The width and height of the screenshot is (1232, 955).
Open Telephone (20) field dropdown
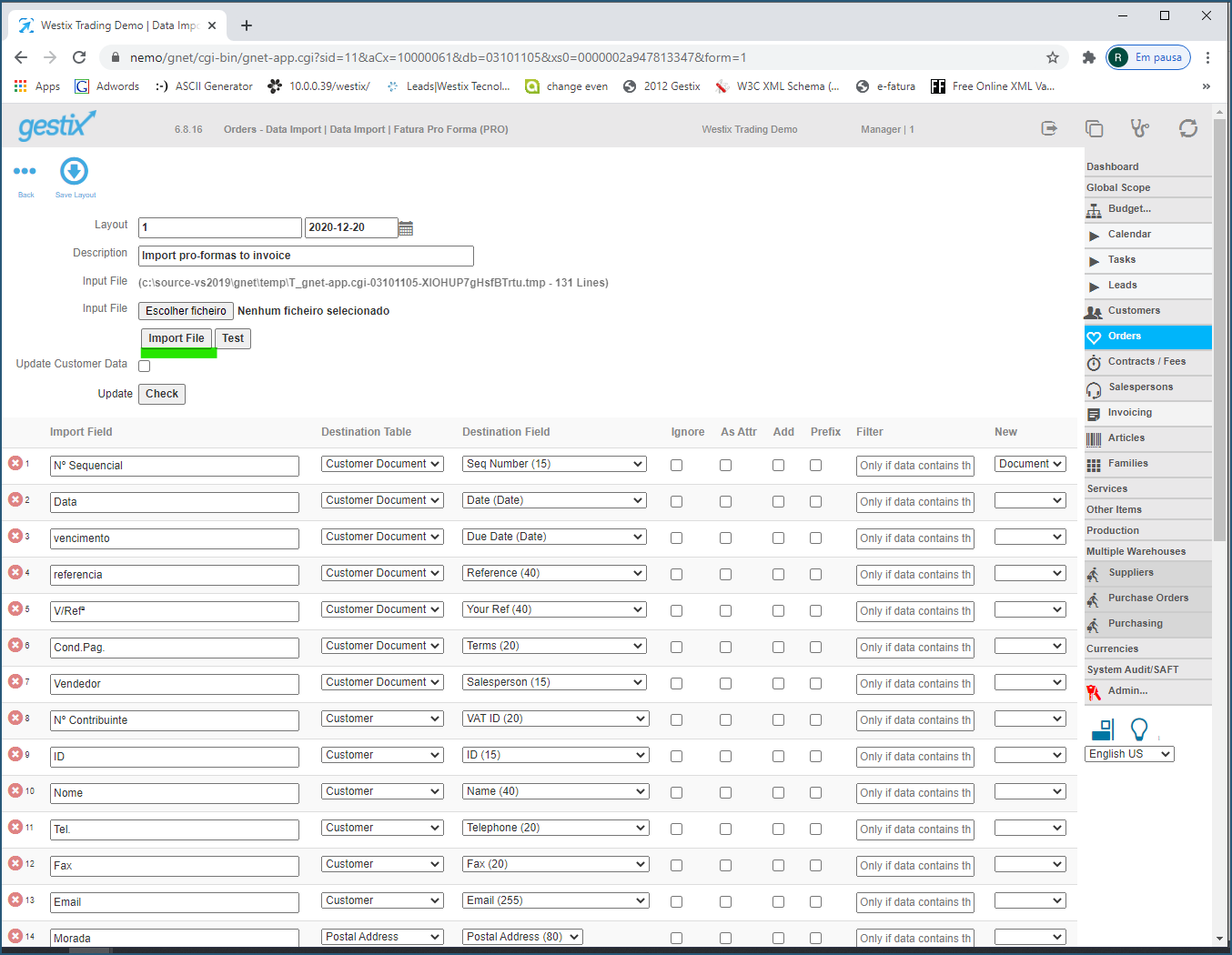coord(555,828)
